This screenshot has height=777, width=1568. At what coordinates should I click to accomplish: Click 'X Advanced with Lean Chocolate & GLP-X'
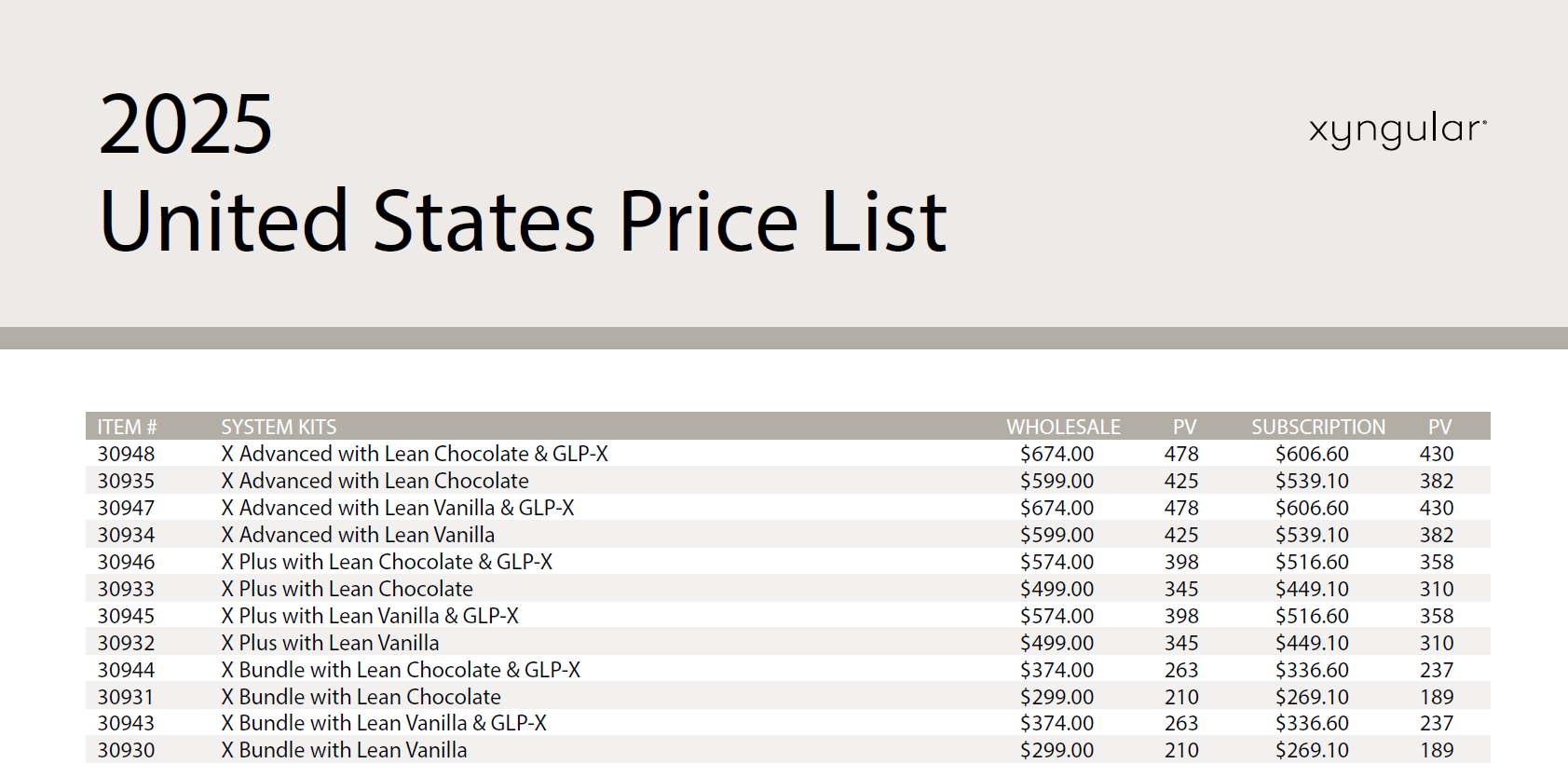(415, 454)
